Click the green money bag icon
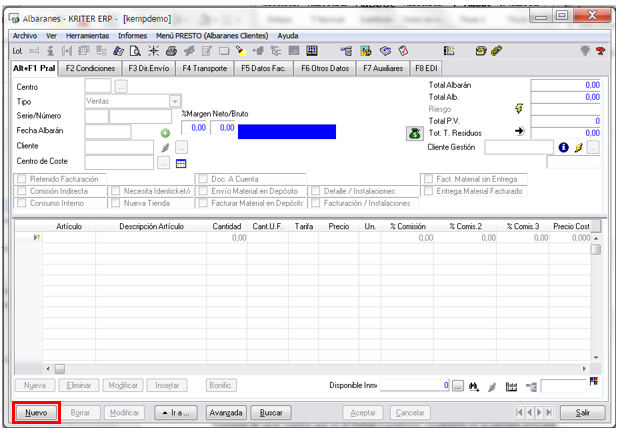Screen dimensions: 618x431 414,134
